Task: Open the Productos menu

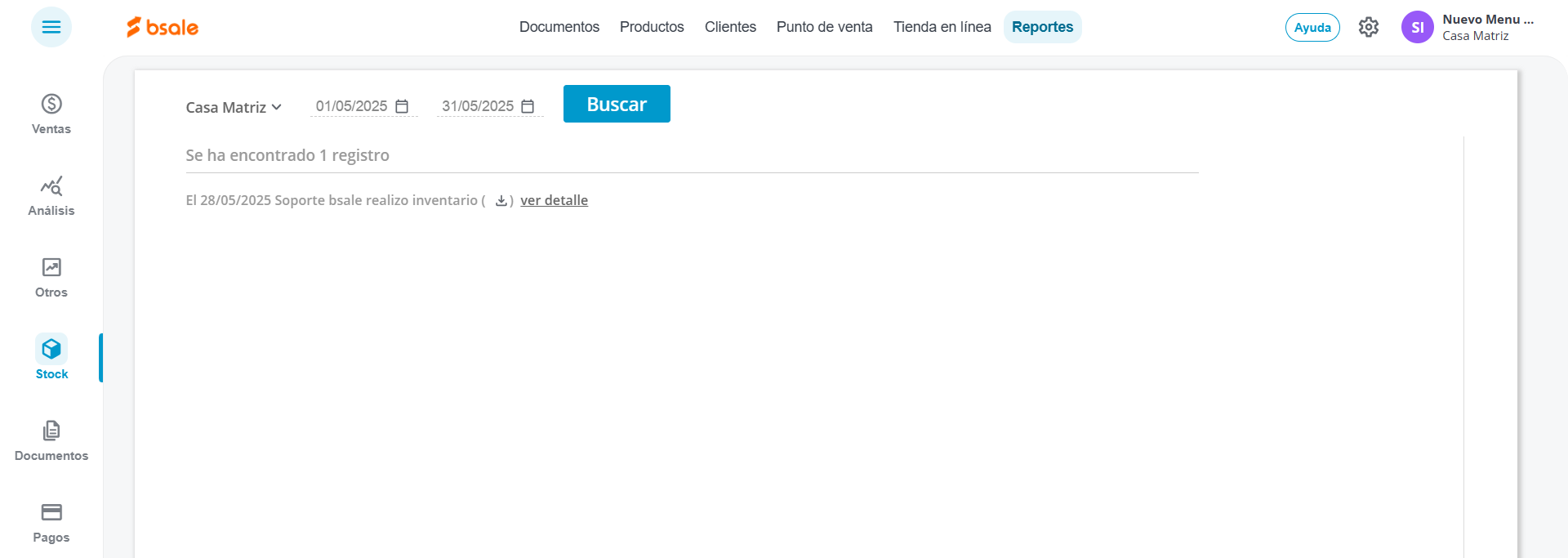Action: (652, 27)
